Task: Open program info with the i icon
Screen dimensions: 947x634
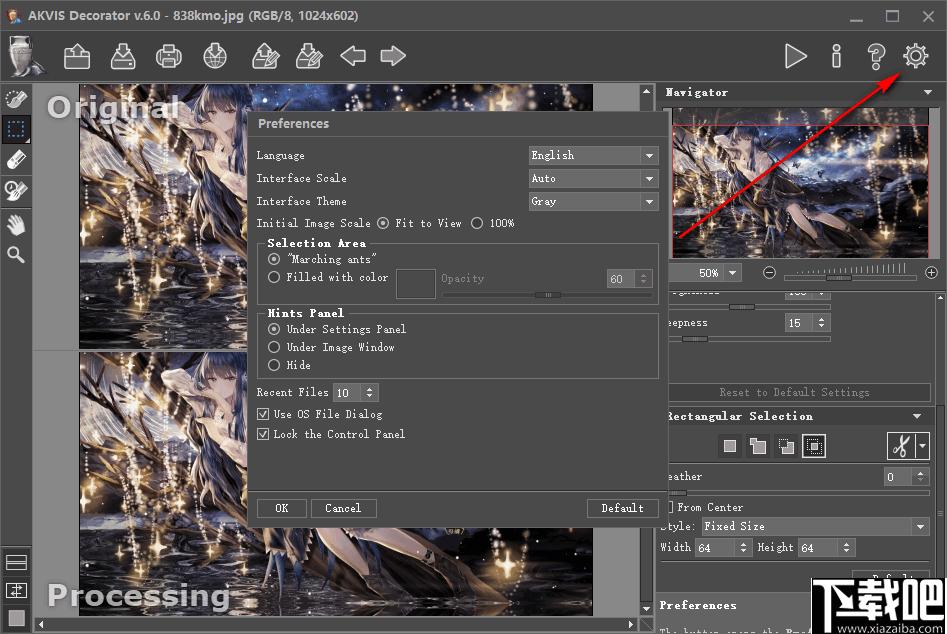Action: 836,57
